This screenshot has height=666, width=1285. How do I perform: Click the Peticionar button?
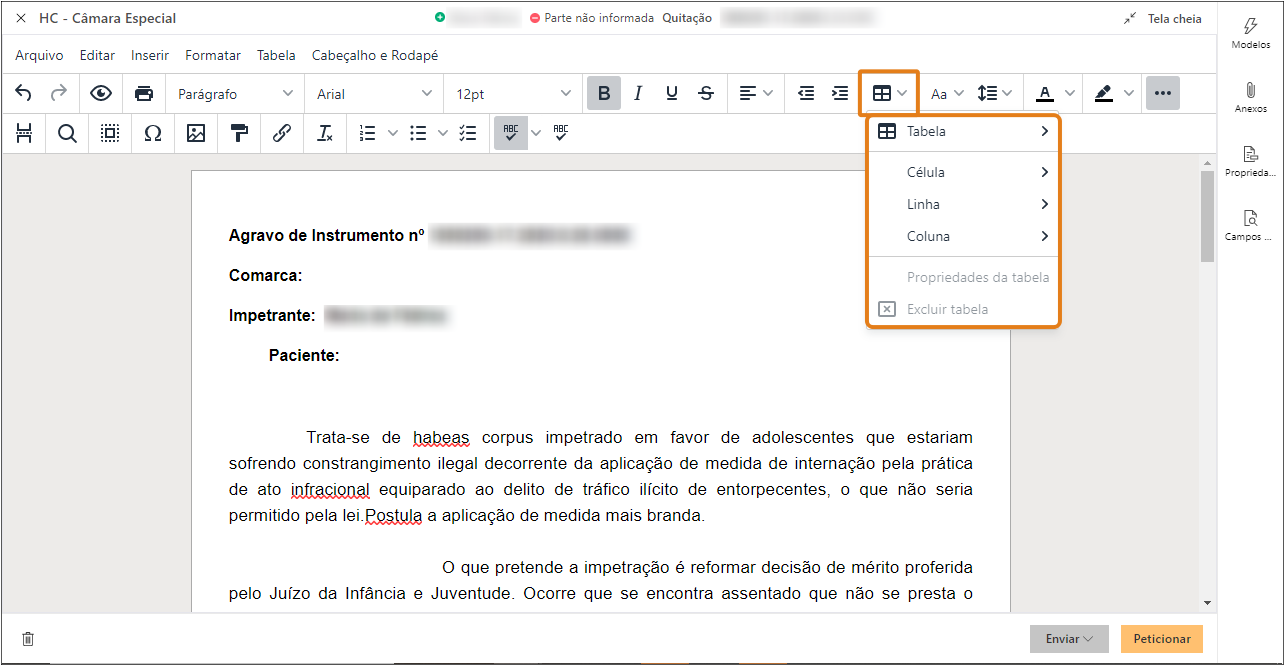(x=1161, y=638)
